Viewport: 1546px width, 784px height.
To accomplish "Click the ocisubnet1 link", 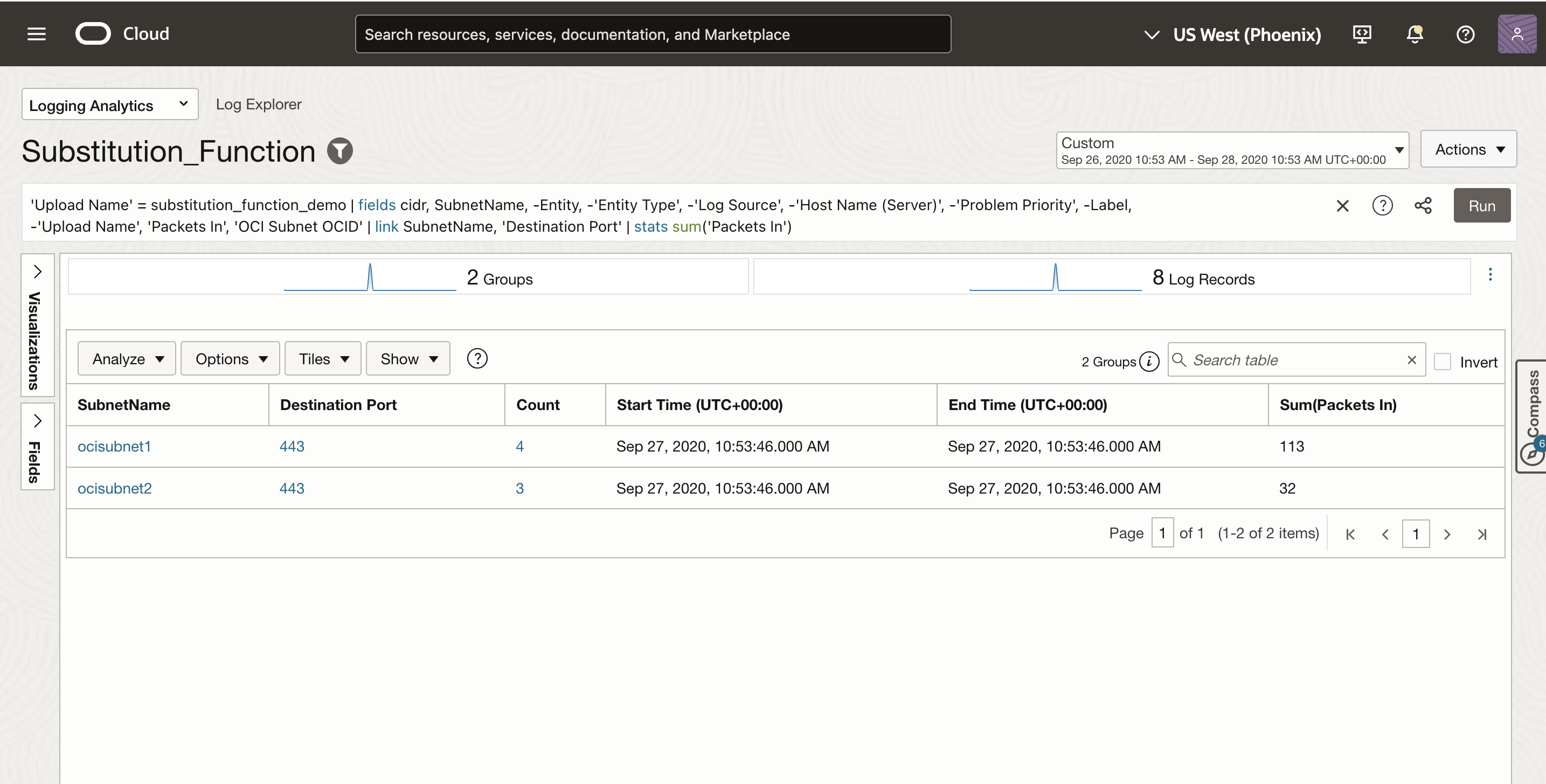I will tap(114, 447).
